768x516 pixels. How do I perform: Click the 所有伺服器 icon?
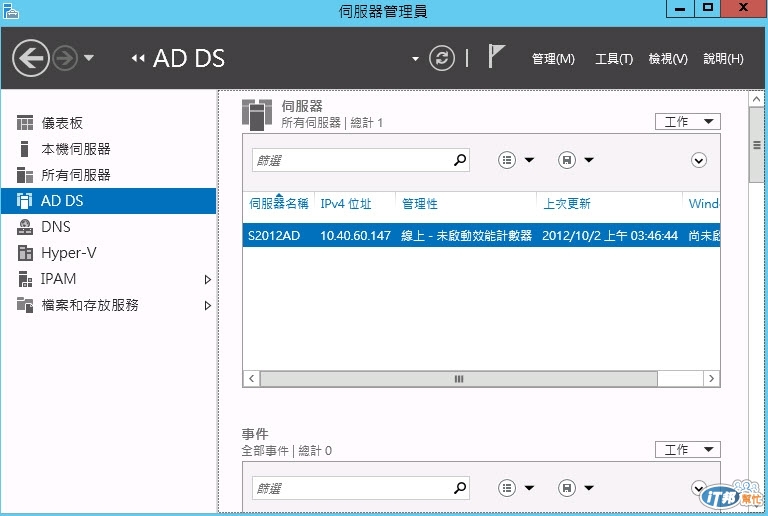click(x=25, y=175)
